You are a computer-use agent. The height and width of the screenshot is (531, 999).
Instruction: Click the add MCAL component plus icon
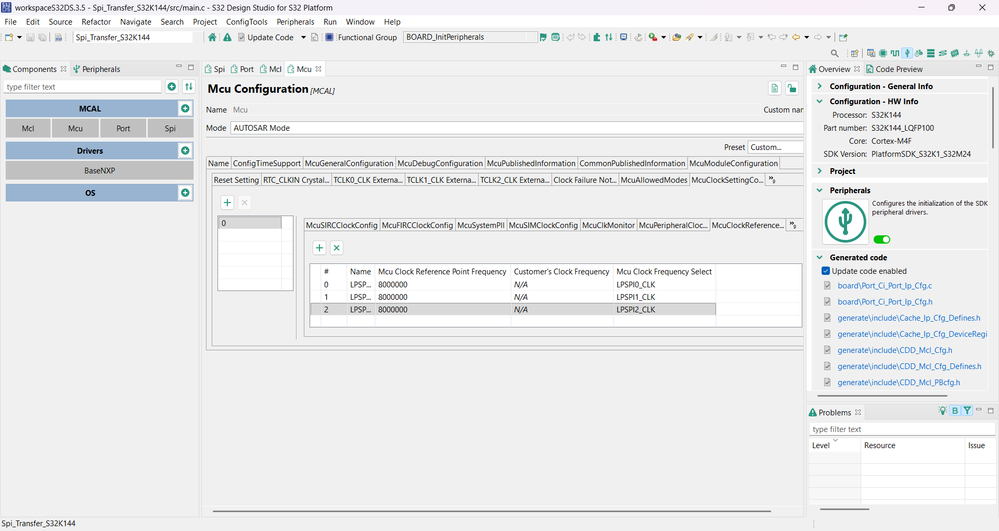tap(185, 108)
